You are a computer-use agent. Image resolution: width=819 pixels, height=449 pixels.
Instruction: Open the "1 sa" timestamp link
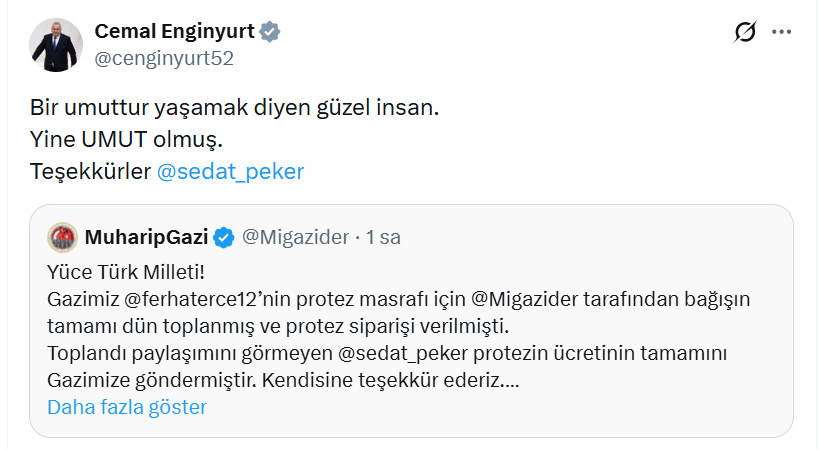pos(384,237)
